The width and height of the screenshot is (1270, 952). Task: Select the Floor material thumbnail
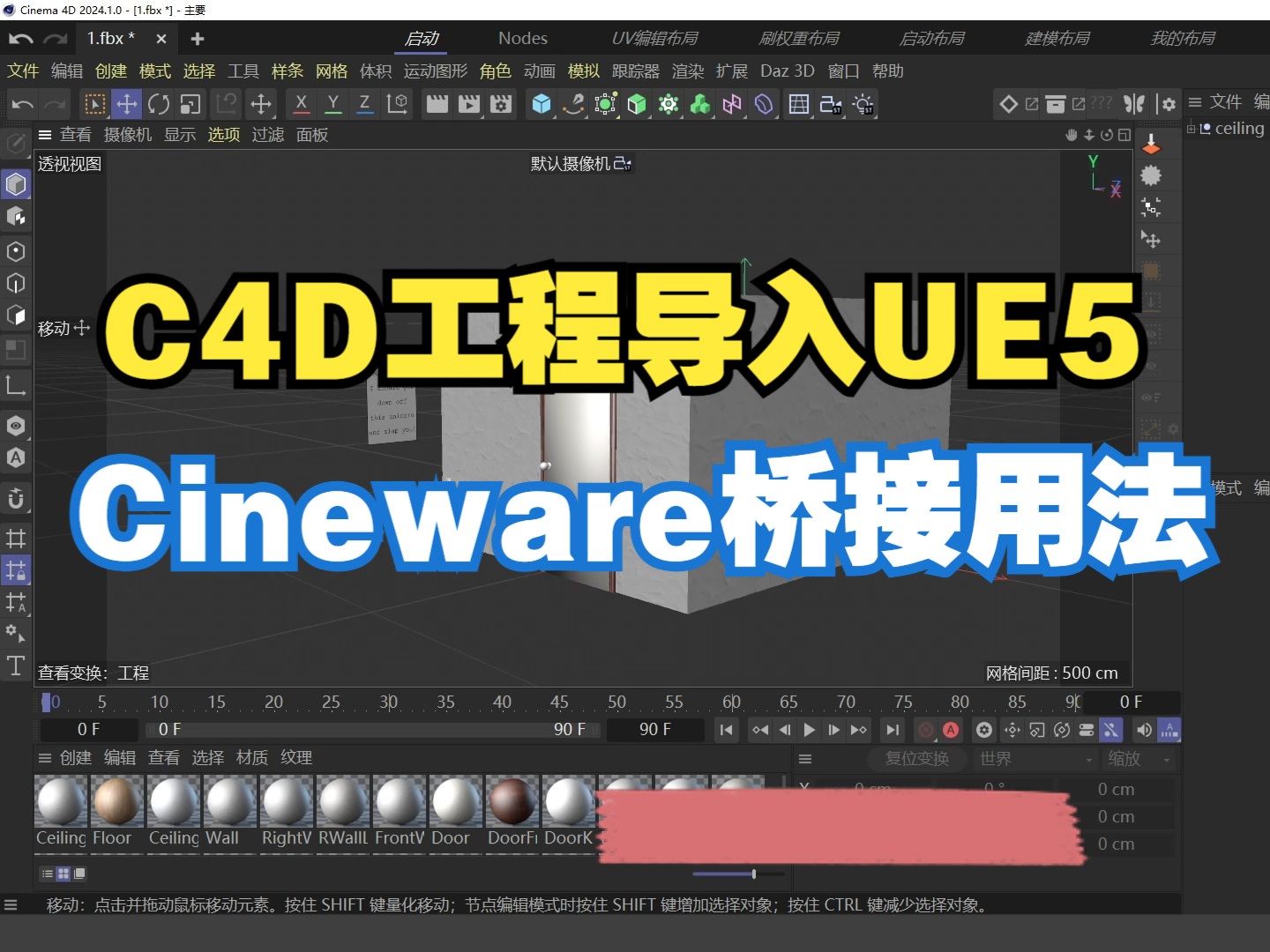pos(115,802)
